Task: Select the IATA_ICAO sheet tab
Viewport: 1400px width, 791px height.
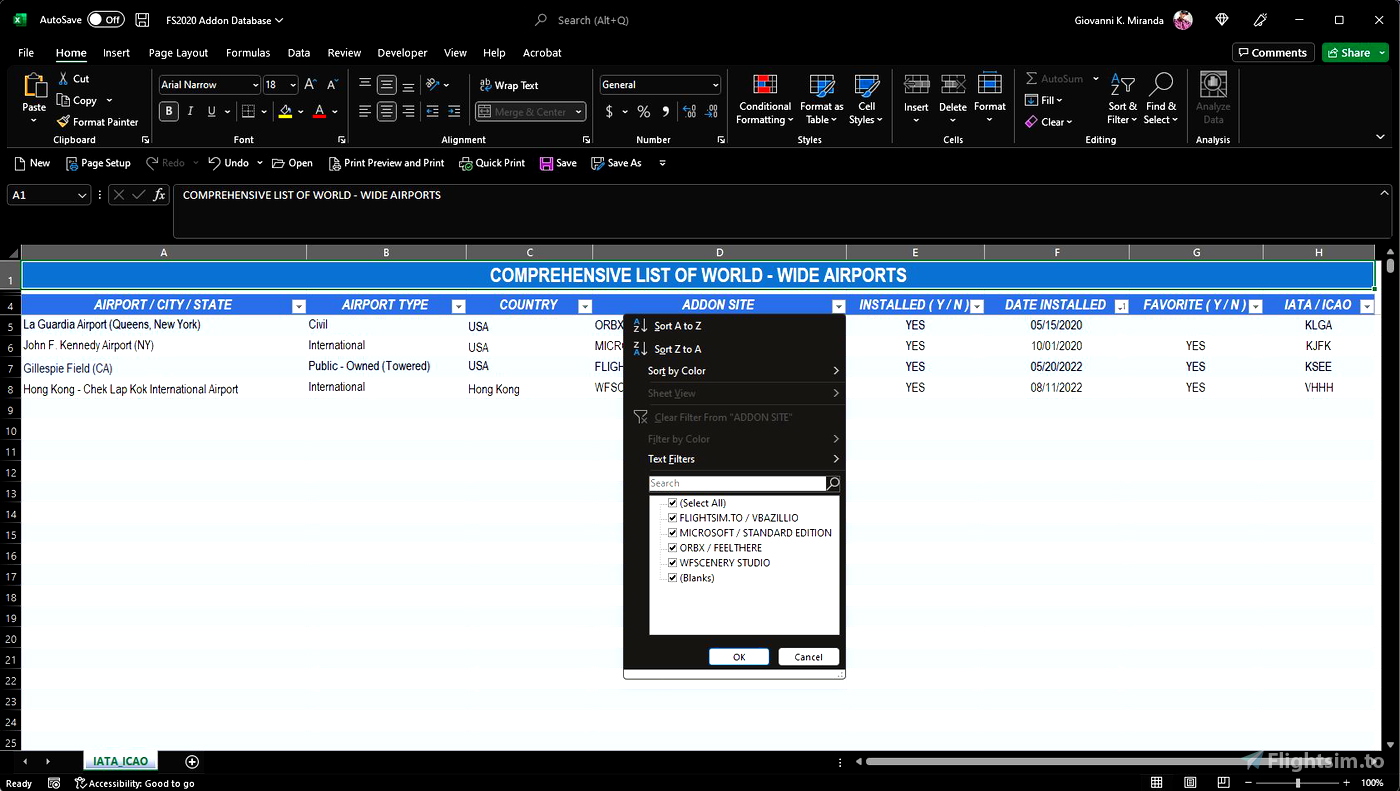Action: 120,762
